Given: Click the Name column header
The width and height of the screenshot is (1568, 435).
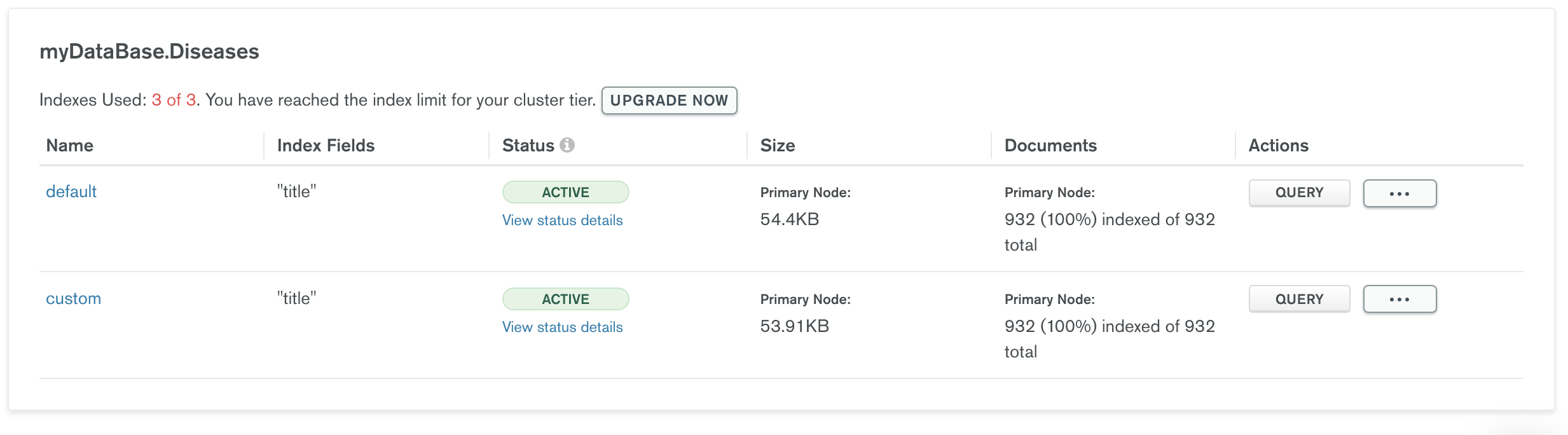Looking at the screenshot, I should point(70,146).
